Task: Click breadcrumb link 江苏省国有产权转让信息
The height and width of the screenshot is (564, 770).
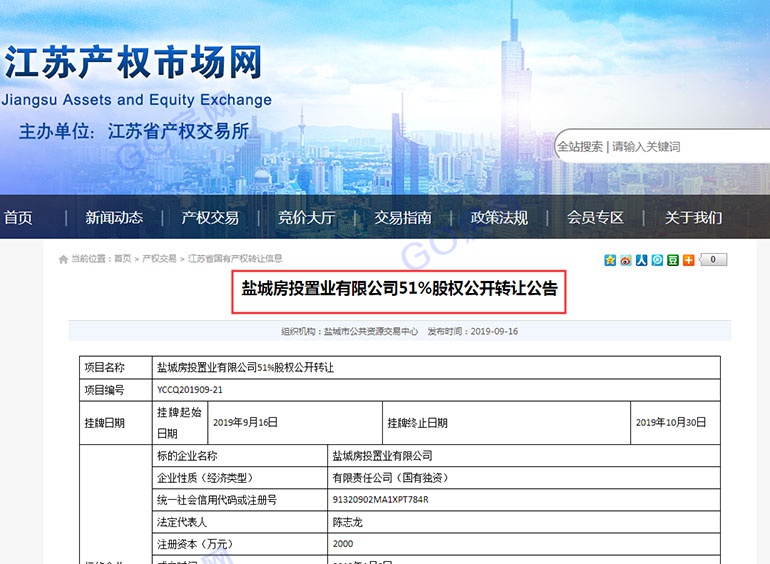Action: [x=235, y=259]
